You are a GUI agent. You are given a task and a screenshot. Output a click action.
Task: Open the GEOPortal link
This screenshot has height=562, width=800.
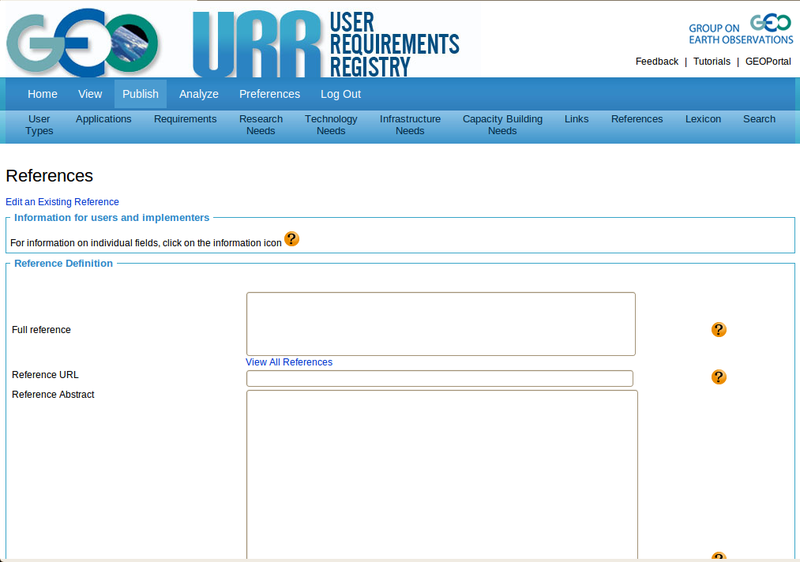[x=768, y=62]
